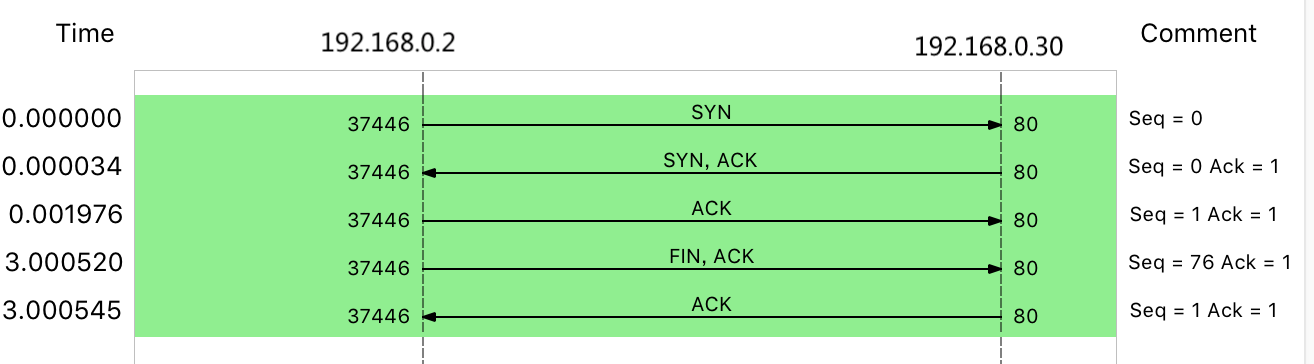Click the Comment column header
Screen dimensions: 1314x364
tap(1198, 33)
